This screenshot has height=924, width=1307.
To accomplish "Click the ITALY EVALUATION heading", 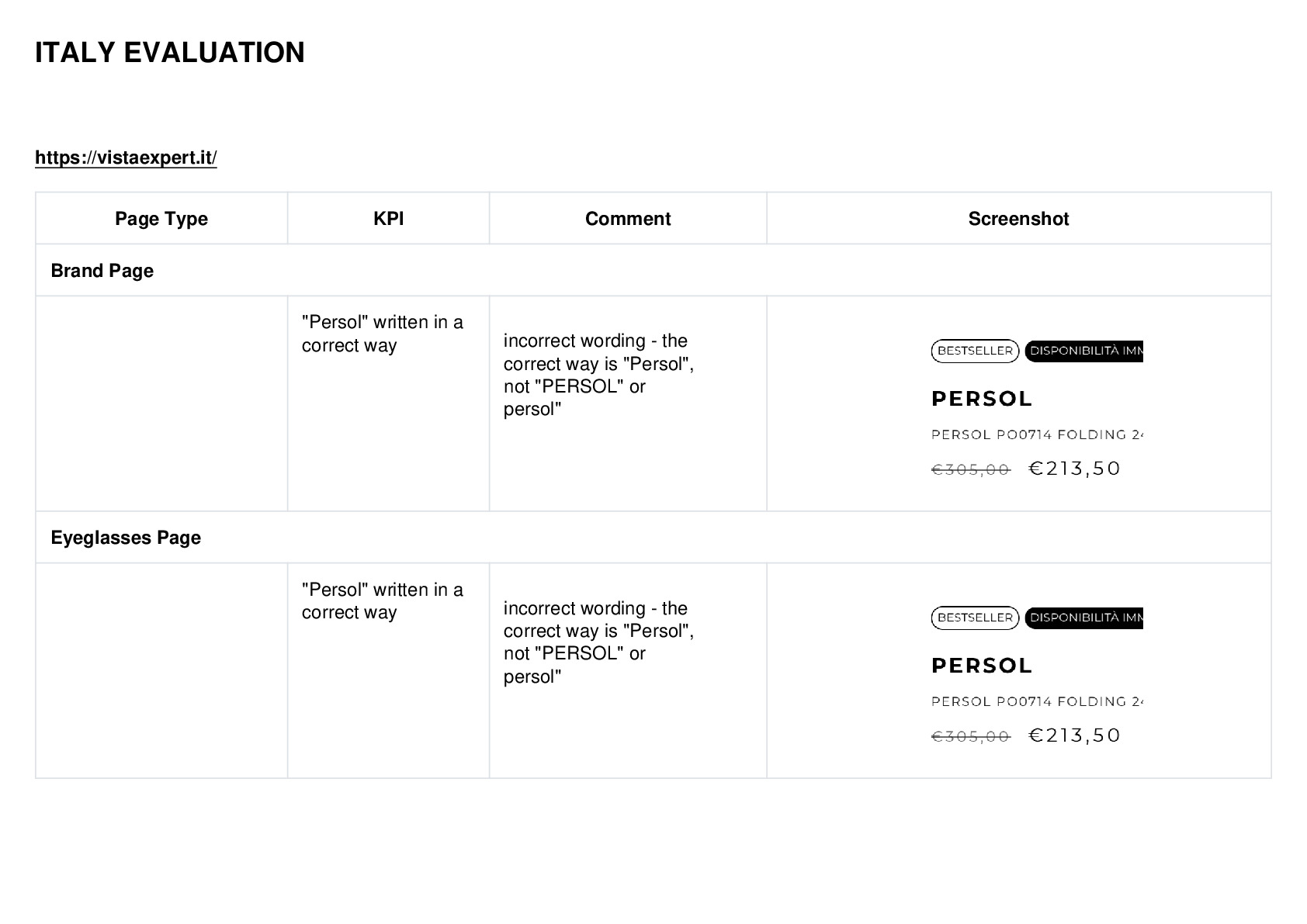I will tap(170, 53).
